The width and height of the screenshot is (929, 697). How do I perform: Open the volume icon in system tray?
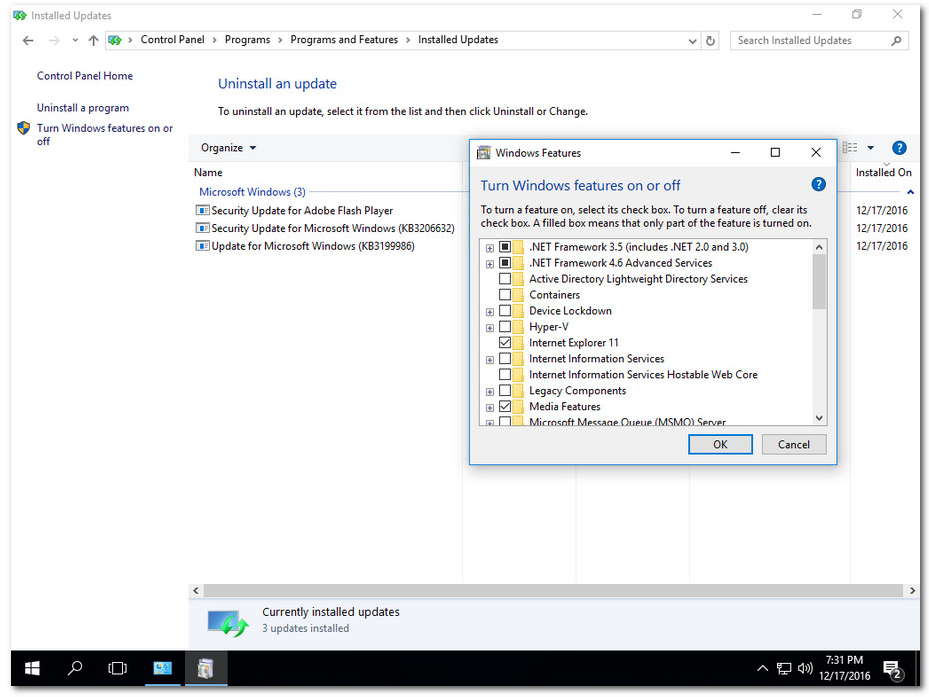coord(805,669)
